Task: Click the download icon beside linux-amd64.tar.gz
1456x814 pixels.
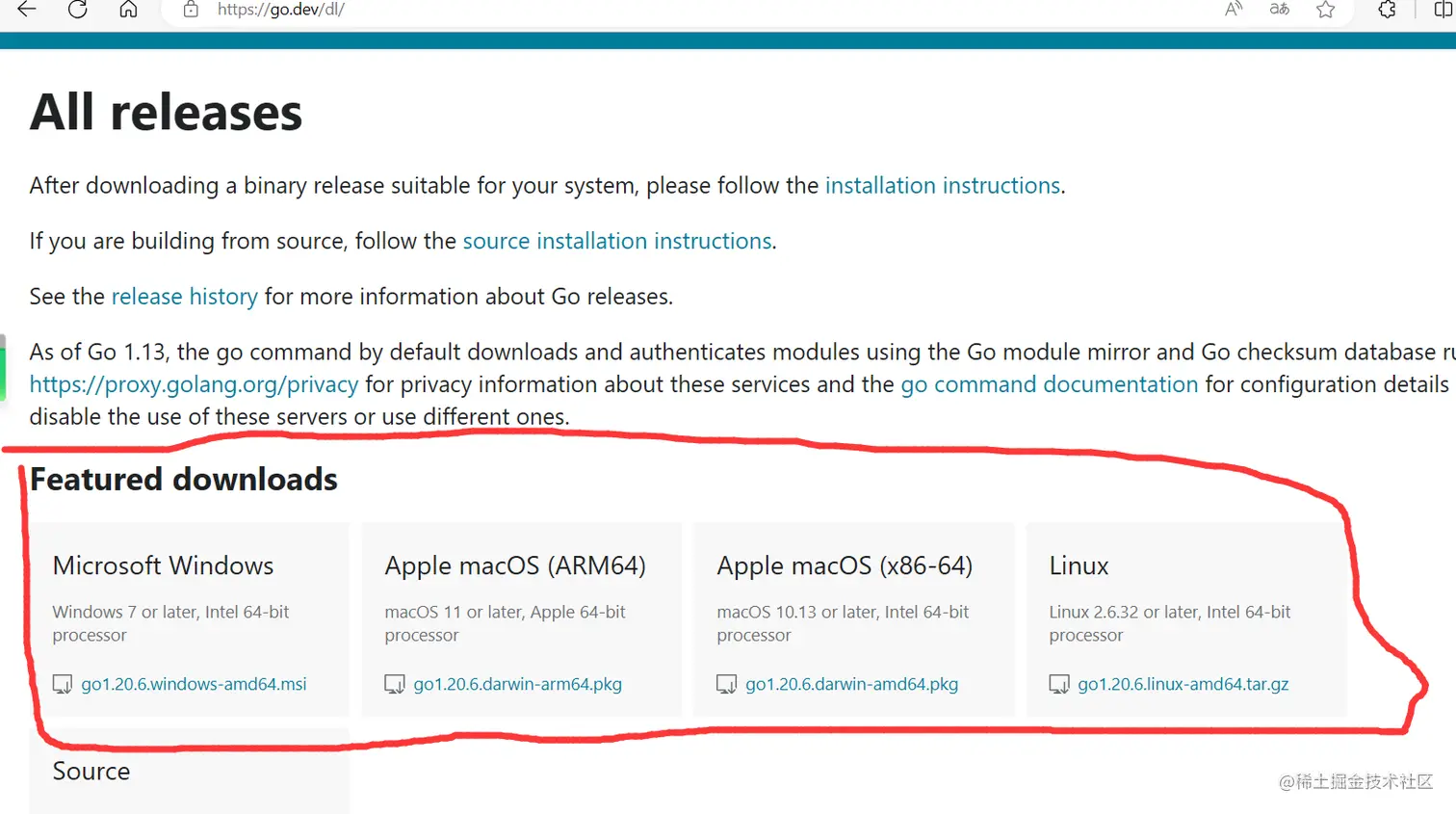Action: pyautogui.click(x=1059, y=684)
